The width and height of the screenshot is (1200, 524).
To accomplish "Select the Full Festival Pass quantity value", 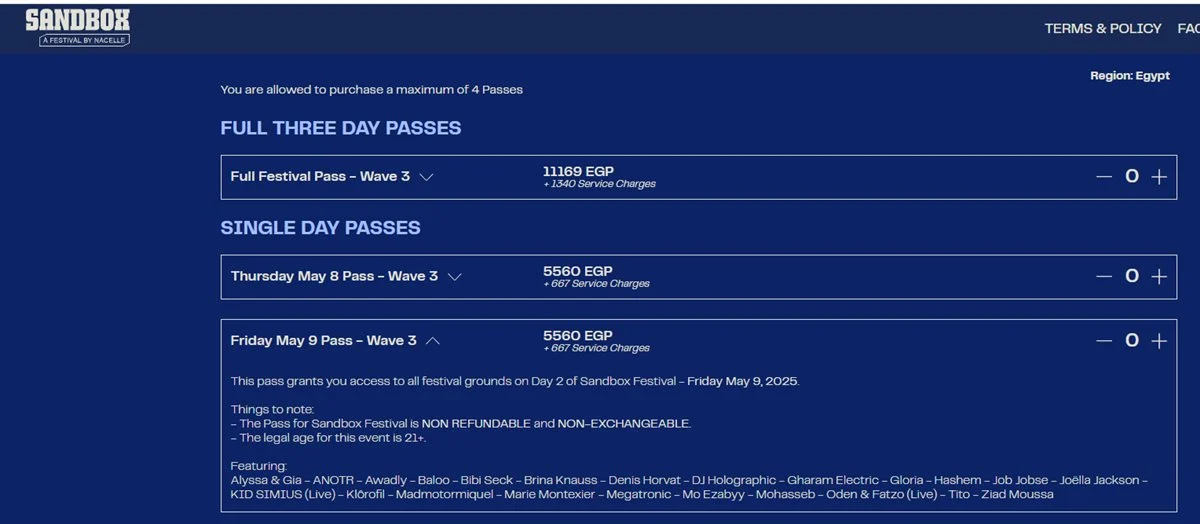I will [1132, 177].
